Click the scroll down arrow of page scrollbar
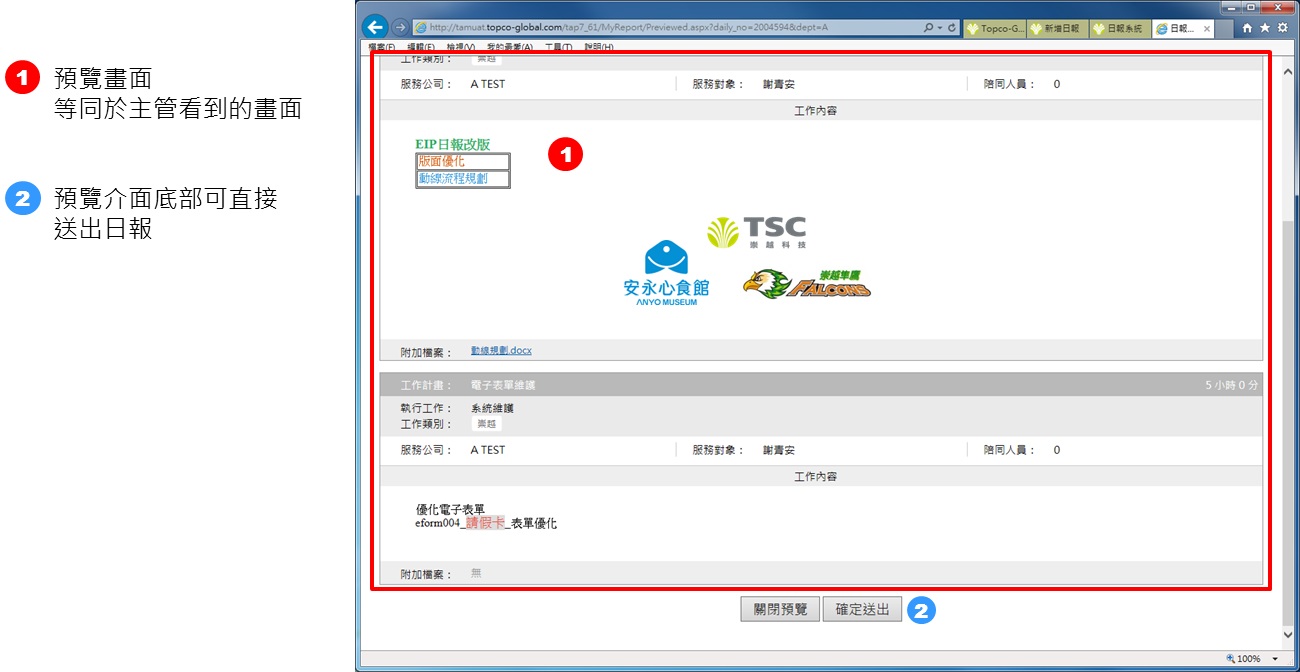The image size is (1300, 672). (1289, 635)
